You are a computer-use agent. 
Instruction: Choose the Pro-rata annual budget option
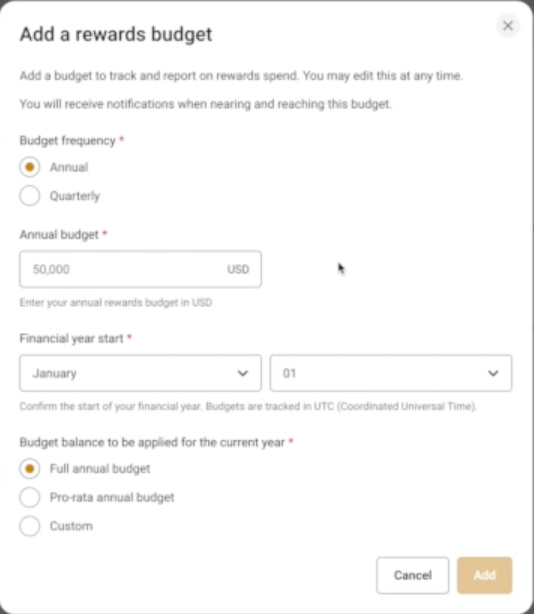pyautogui.click(x=30, y=497)
